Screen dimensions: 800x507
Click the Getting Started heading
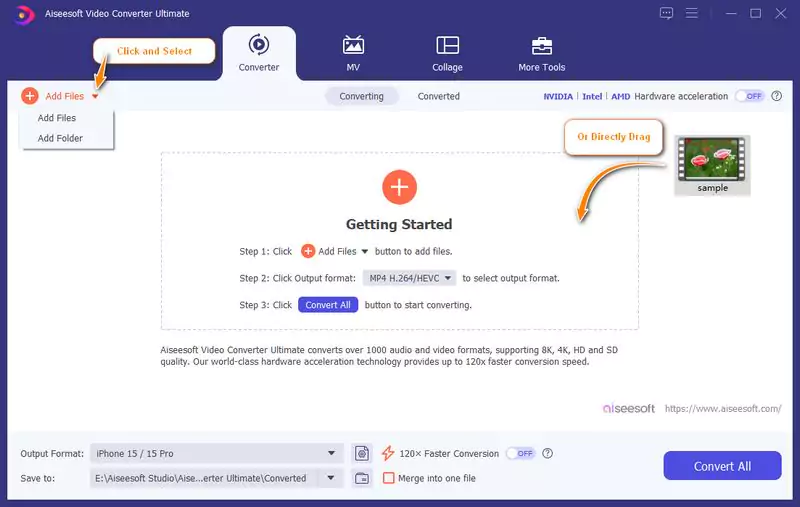399,224
